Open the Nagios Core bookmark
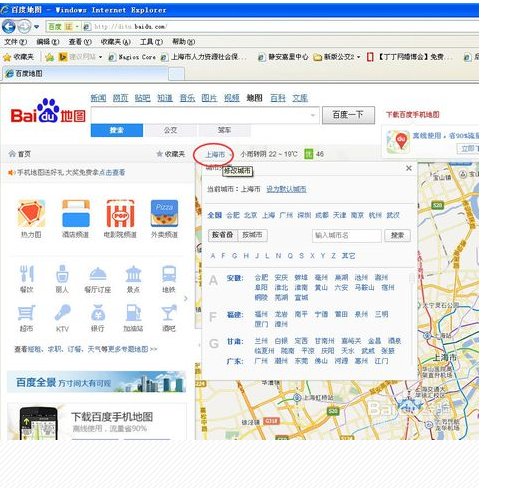 [x=133, y=57]
